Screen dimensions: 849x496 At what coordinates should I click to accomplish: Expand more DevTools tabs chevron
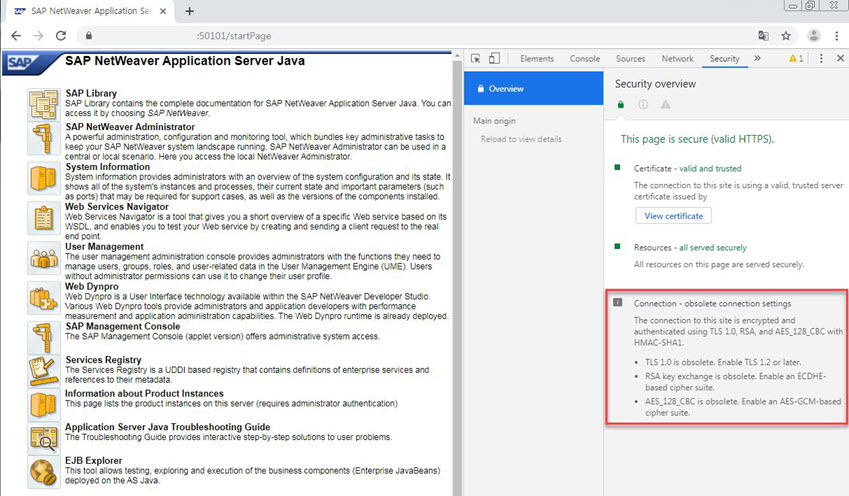click(x=757, y=58)
